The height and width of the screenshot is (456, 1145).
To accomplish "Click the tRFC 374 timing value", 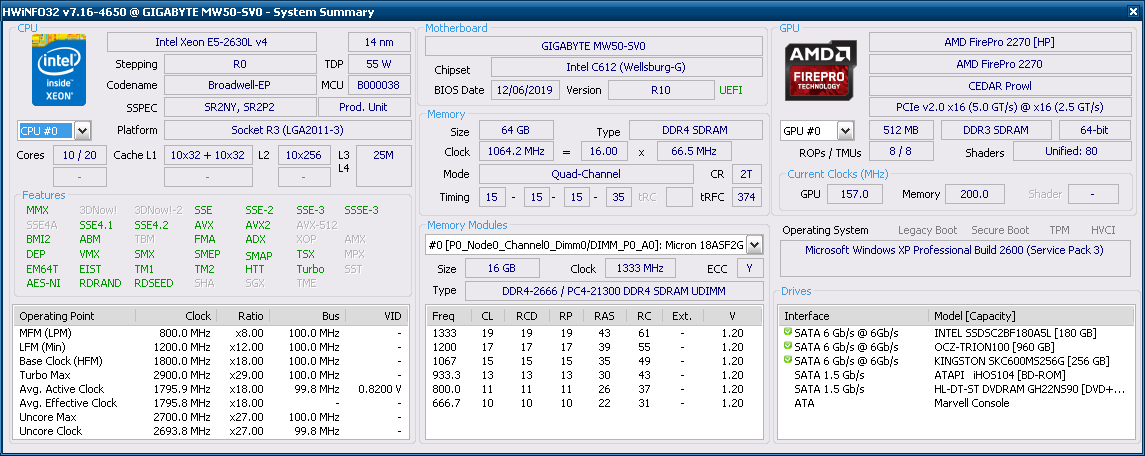I will coord(748,197).
